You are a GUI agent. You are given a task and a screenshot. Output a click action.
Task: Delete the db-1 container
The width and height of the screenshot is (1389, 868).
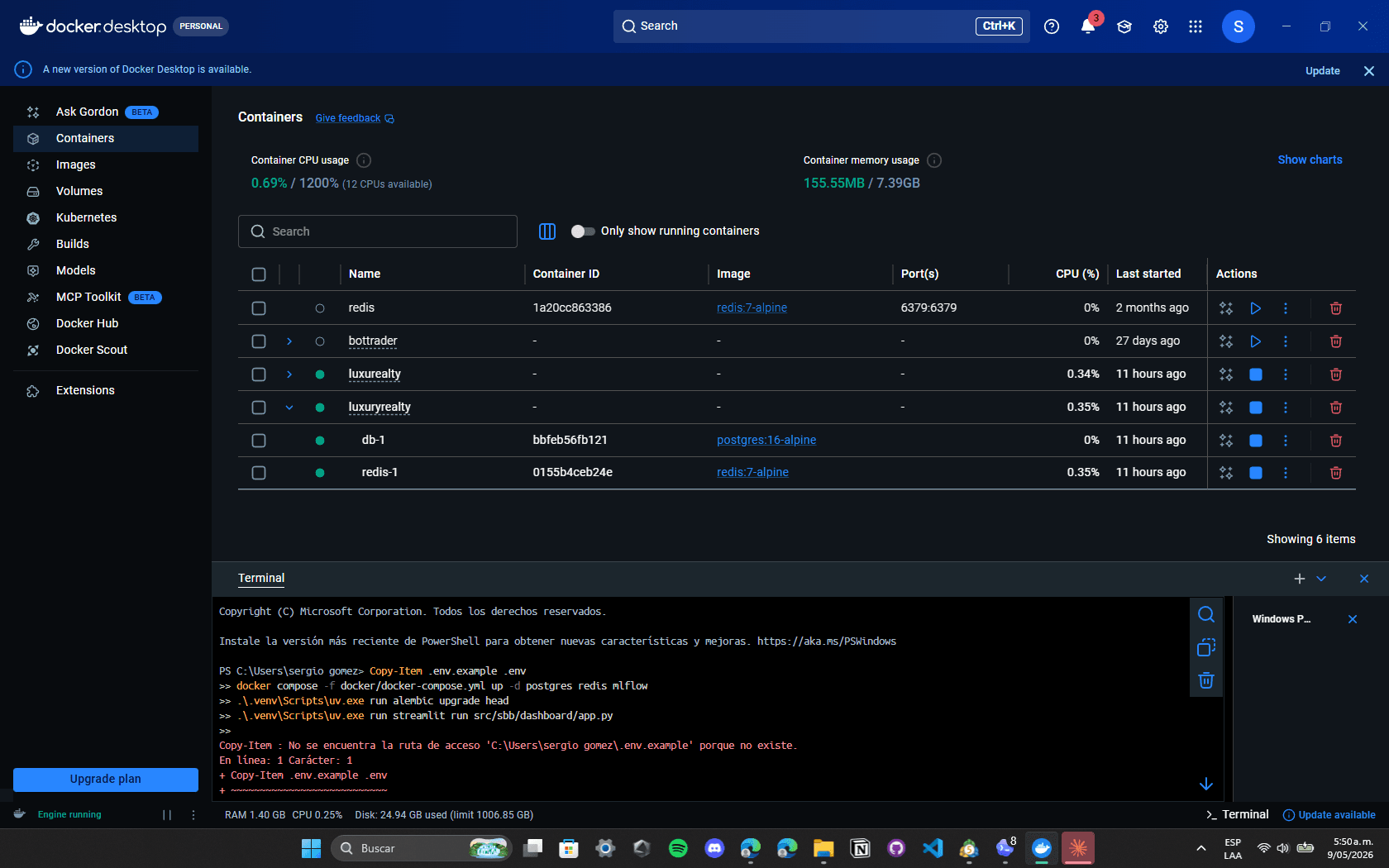[1336, 441]
